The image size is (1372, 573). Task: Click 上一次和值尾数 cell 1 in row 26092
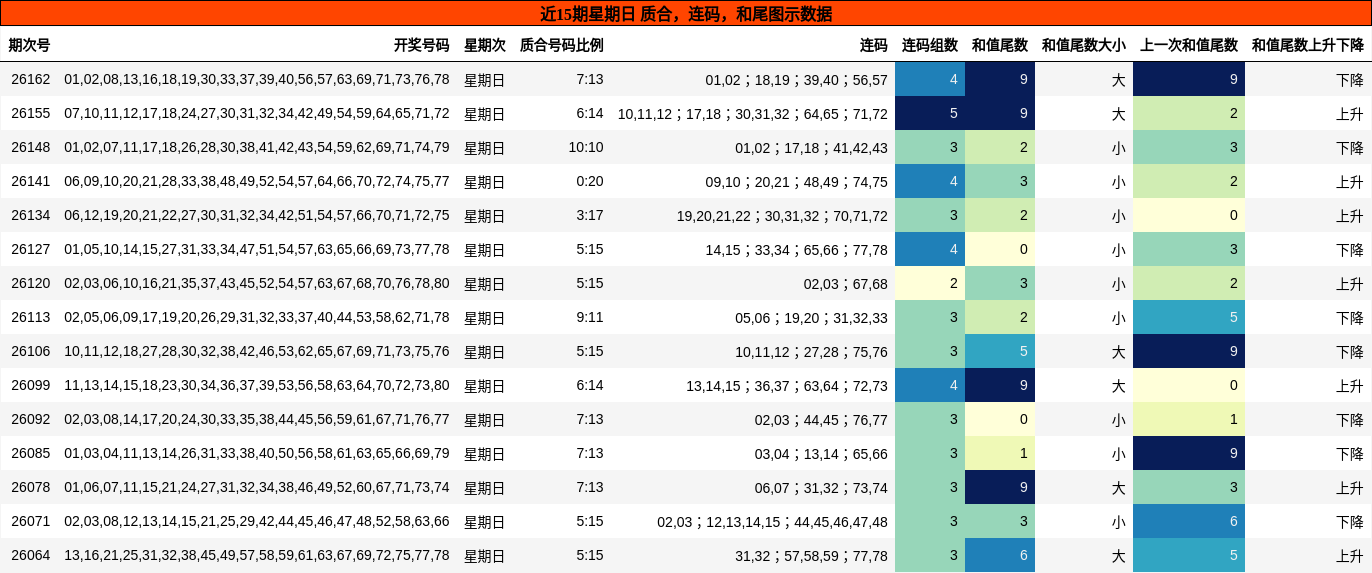tap(1189, 419)
